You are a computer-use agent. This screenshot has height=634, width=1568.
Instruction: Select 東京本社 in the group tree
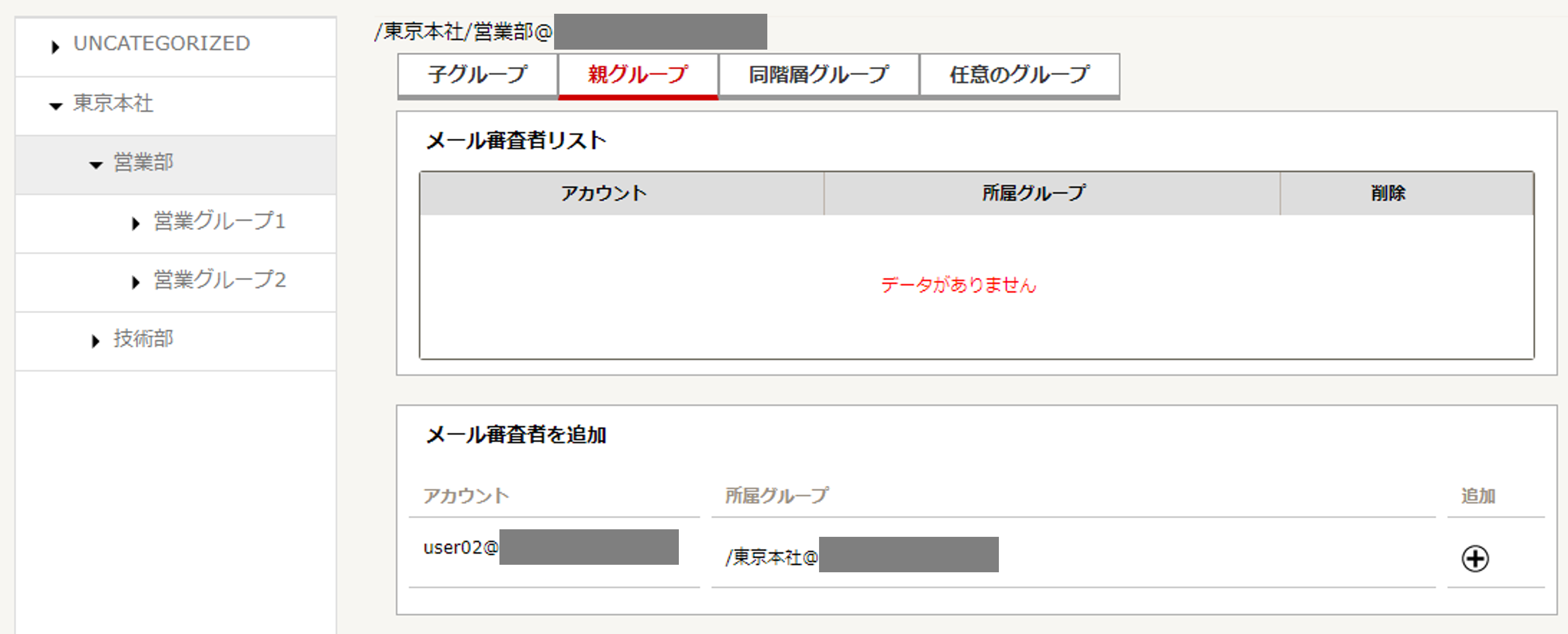(x=113, y=103)
